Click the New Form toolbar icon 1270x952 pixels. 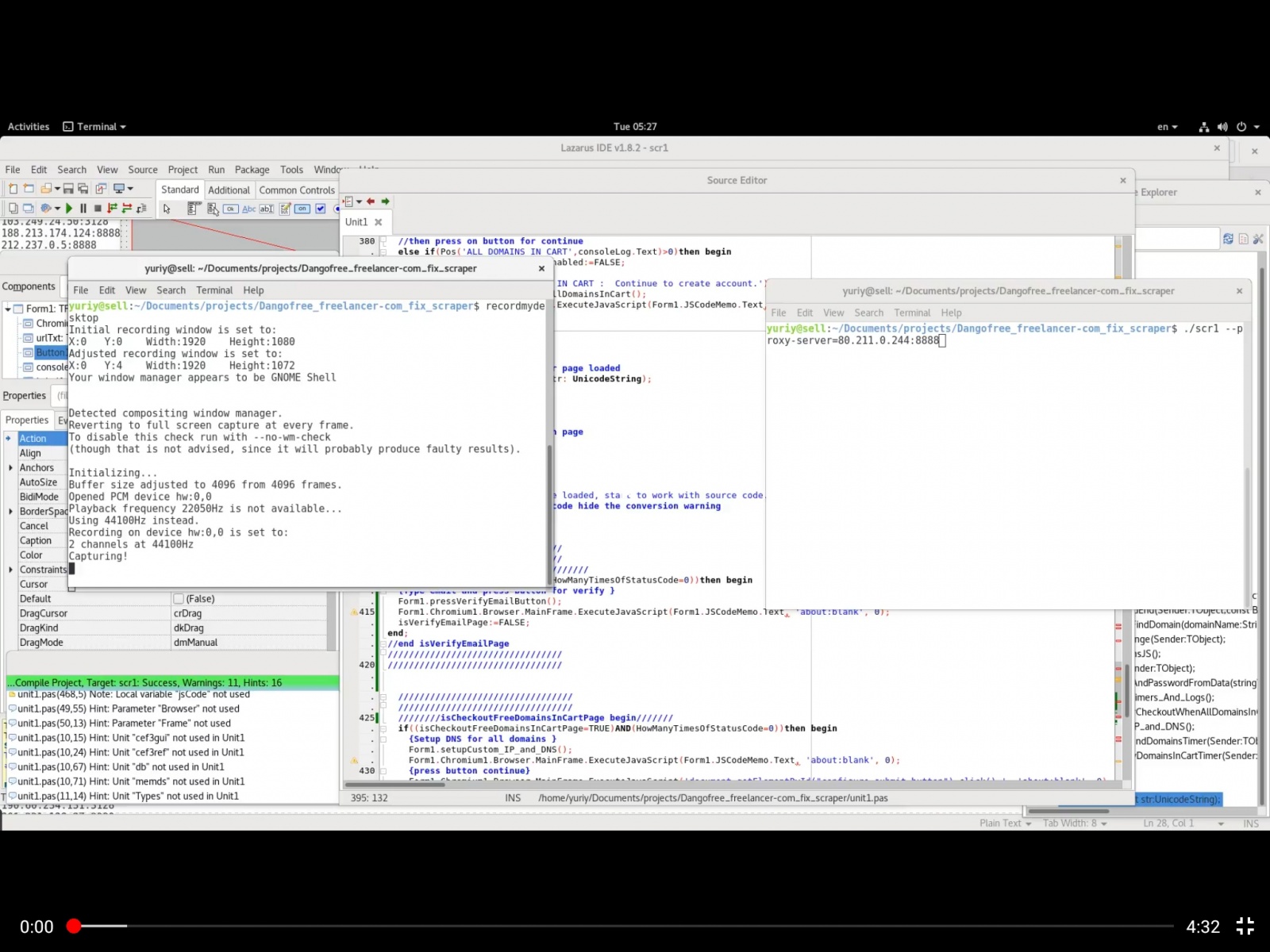pyautogui.click(x=29, y=189)
